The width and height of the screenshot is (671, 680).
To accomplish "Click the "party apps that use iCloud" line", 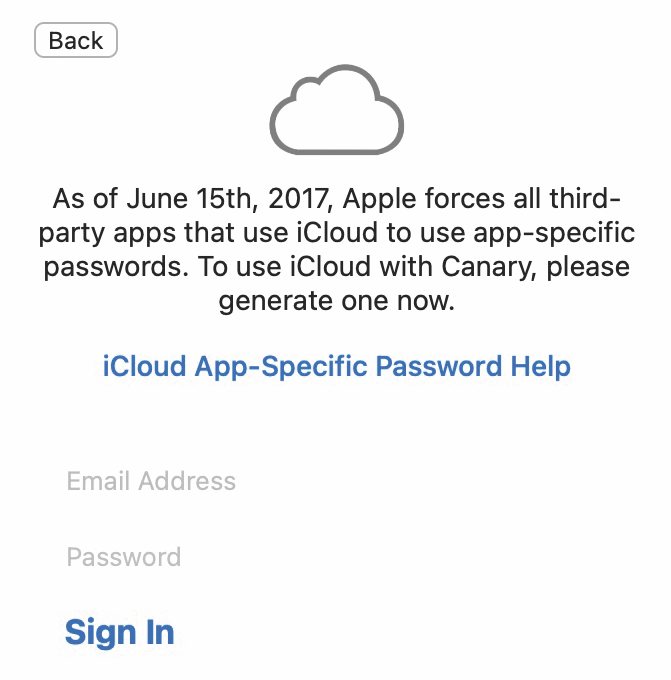I will 337,233.
